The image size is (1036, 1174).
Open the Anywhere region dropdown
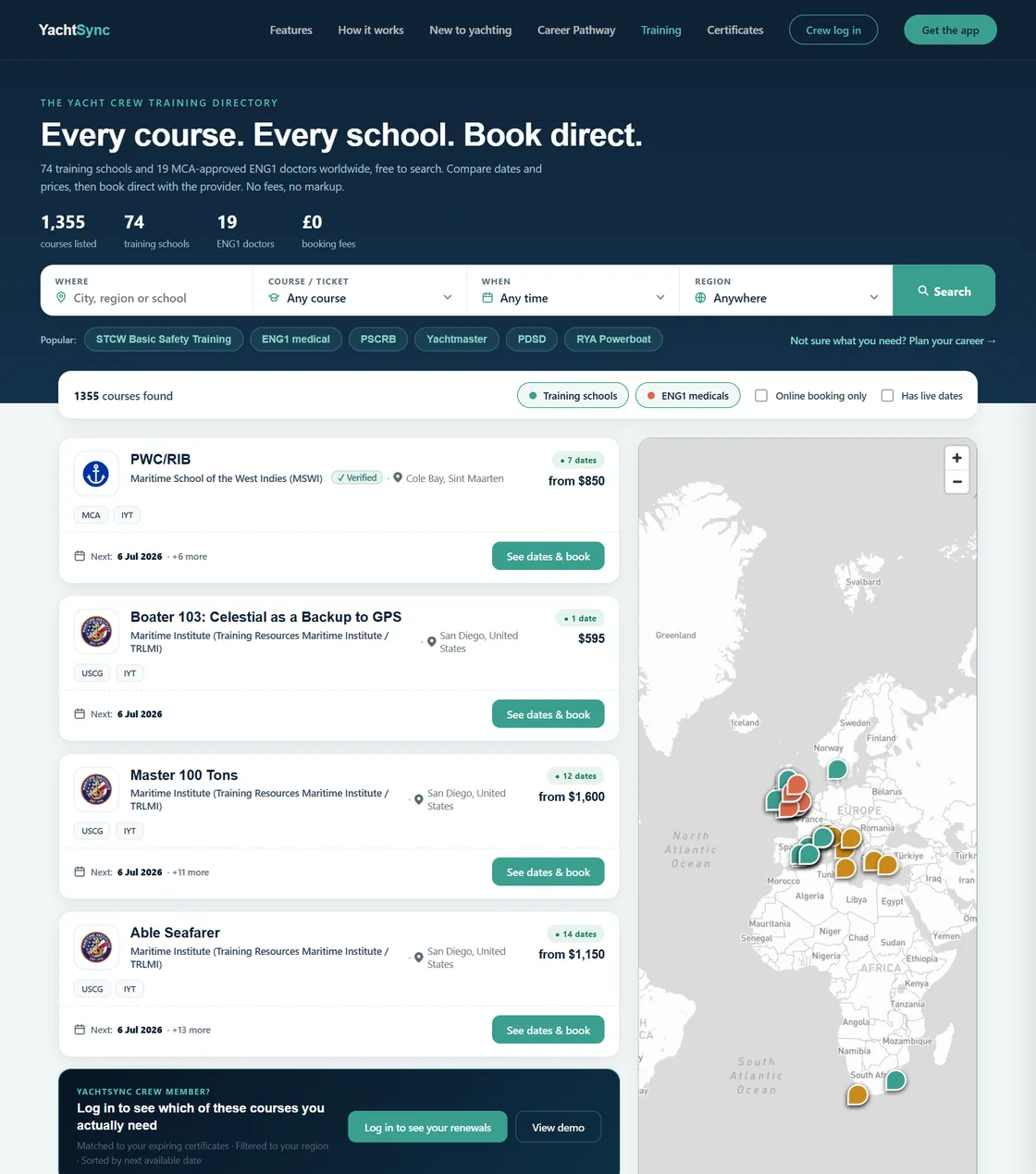786,298
